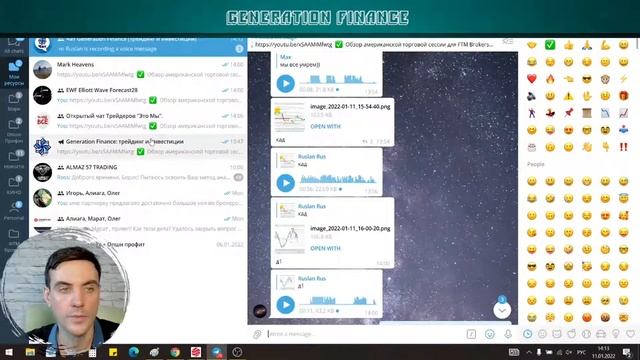Jump to the bottom of the chat
This screenshot has height=360, width=640.
point(502,311)
